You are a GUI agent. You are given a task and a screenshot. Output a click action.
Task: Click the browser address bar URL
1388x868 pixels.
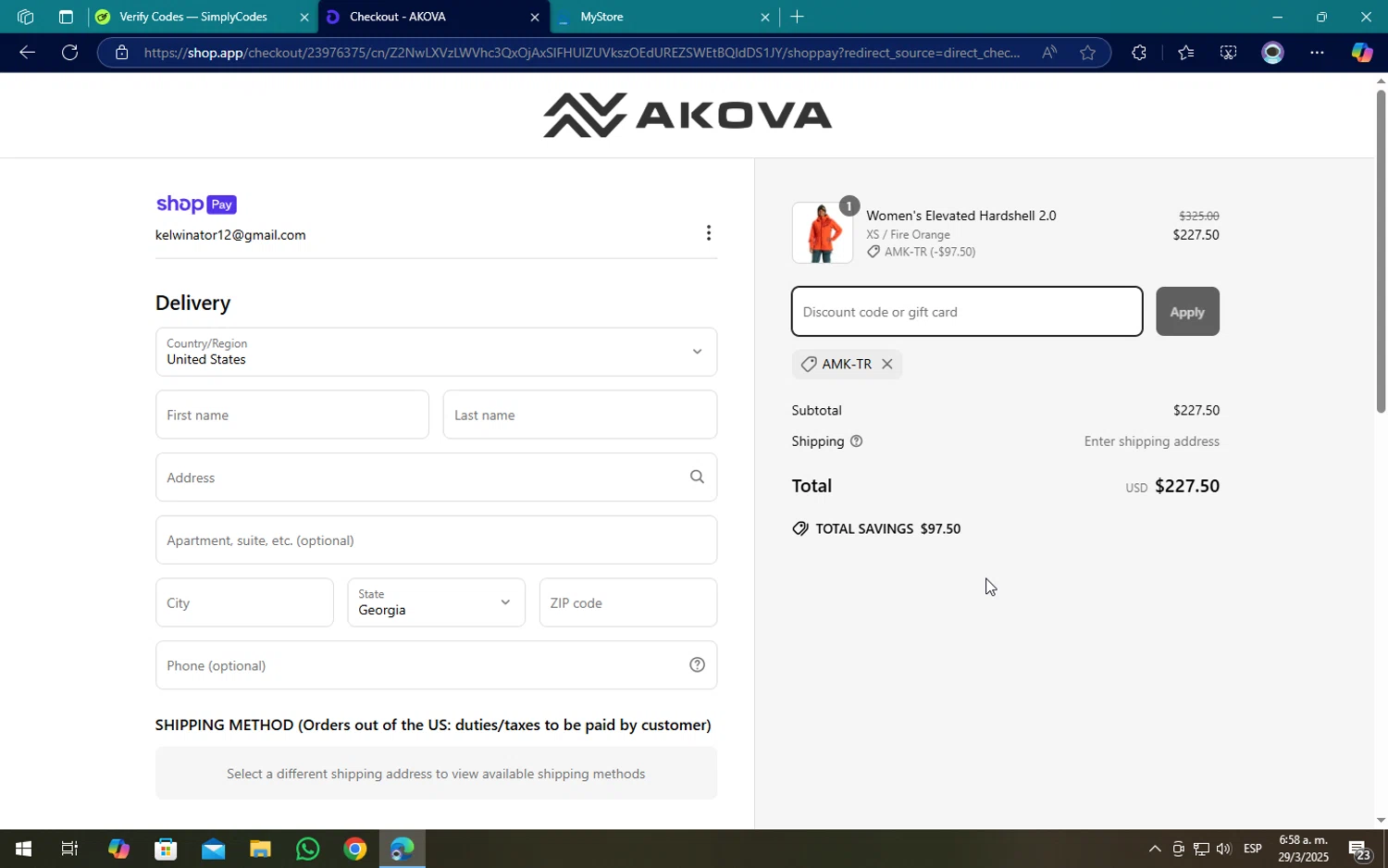(x=581, y=53)
